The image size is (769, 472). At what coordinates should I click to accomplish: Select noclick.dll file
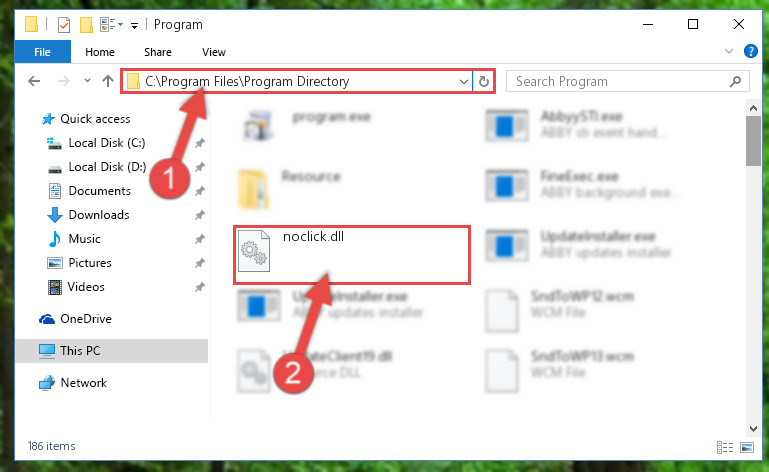(352, 255)
